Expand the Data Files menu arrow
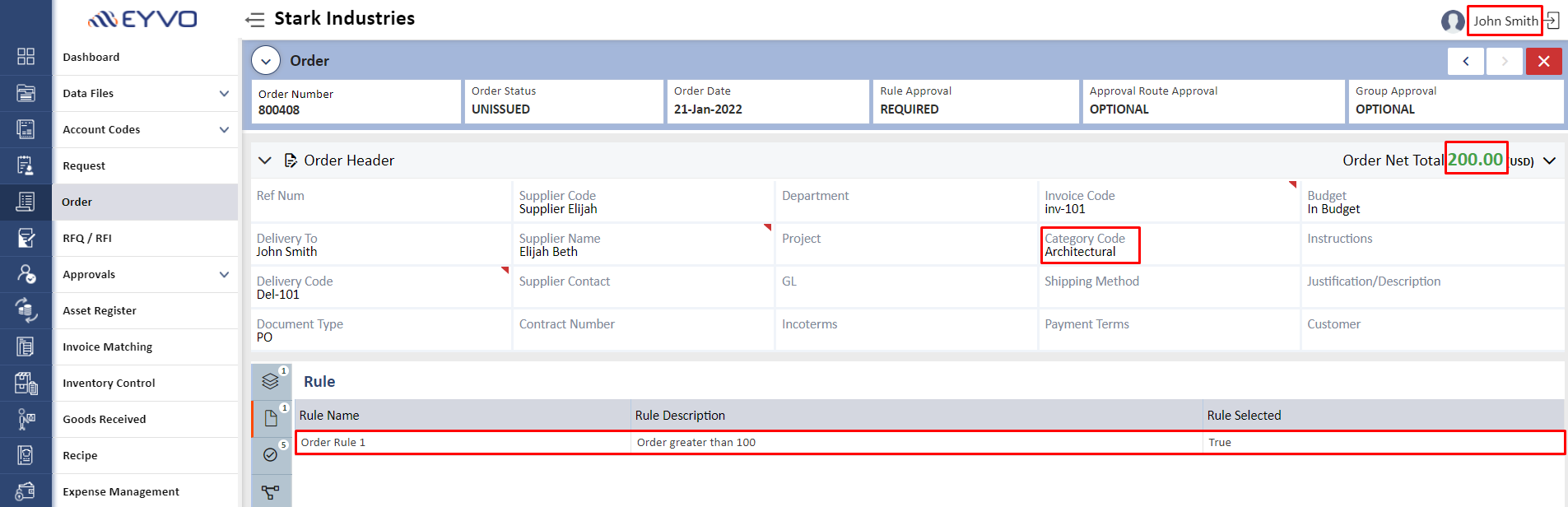Screen dimensions: 1568x507 tap(224, 94)
